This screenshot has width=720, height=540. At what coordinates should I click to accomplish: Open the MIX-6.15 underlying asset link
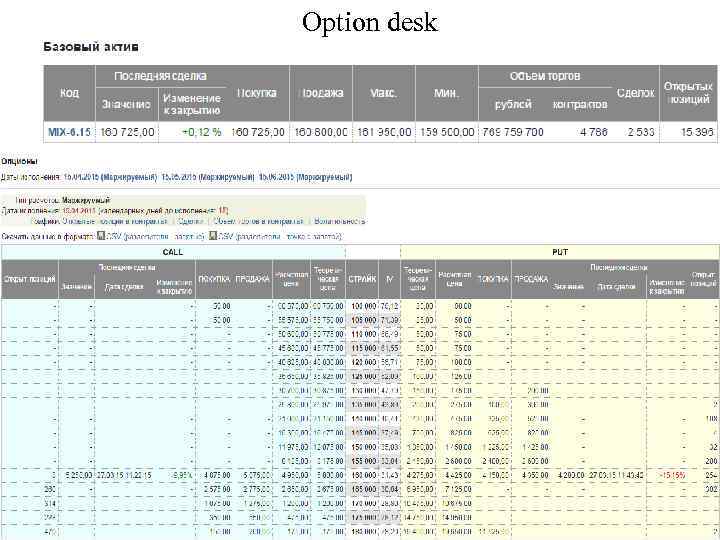tap(69, 132)
